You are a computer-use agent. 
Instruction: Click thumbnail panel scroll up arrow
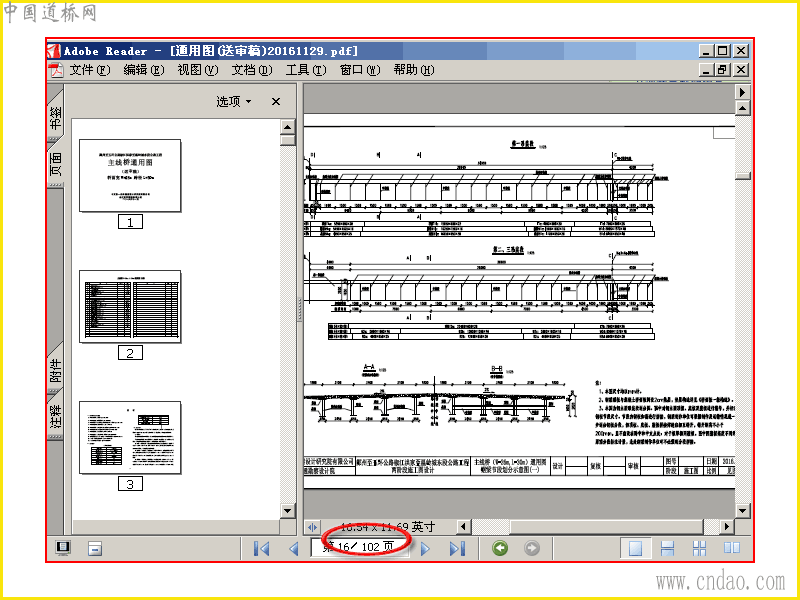tap(288, 127)
